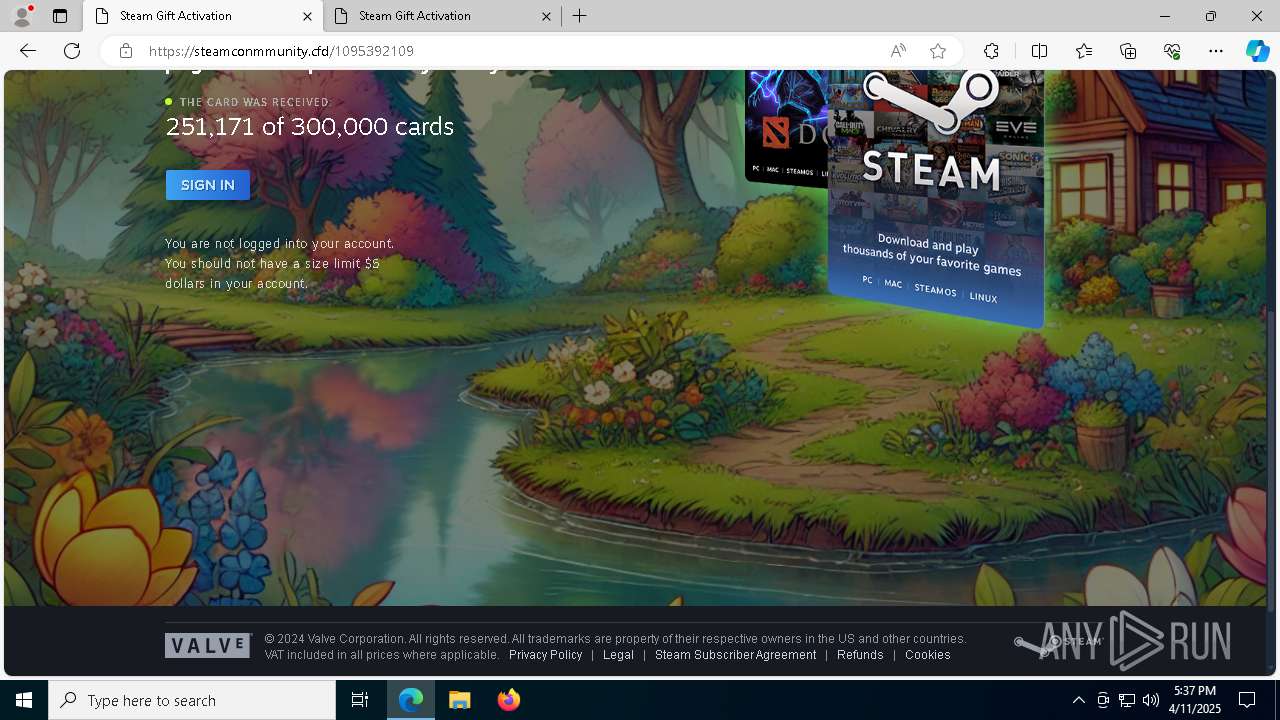View site information lock icon

[126, 51]
